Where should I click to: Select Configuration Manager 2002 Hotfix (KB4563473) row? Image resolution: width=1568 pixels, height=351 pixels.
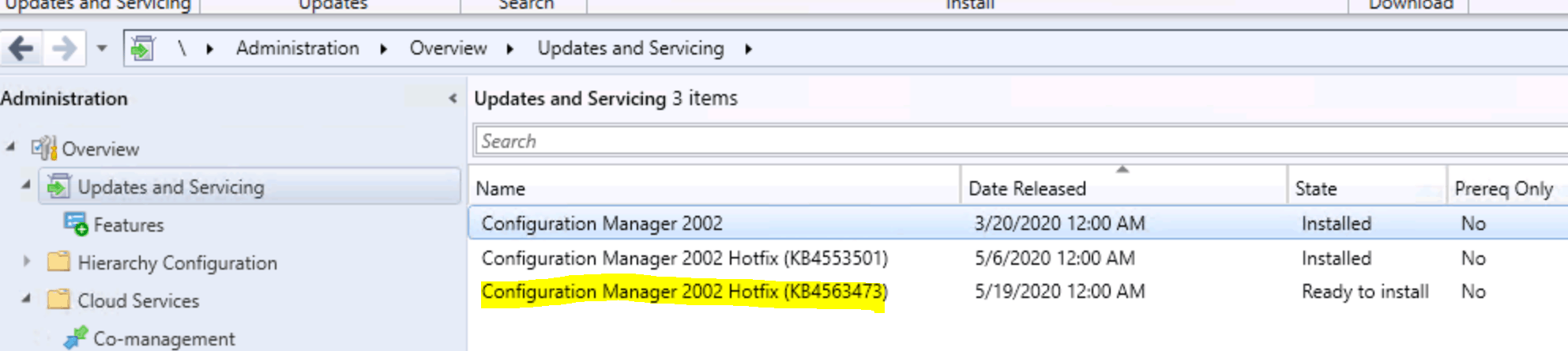tap(1018, 292)
